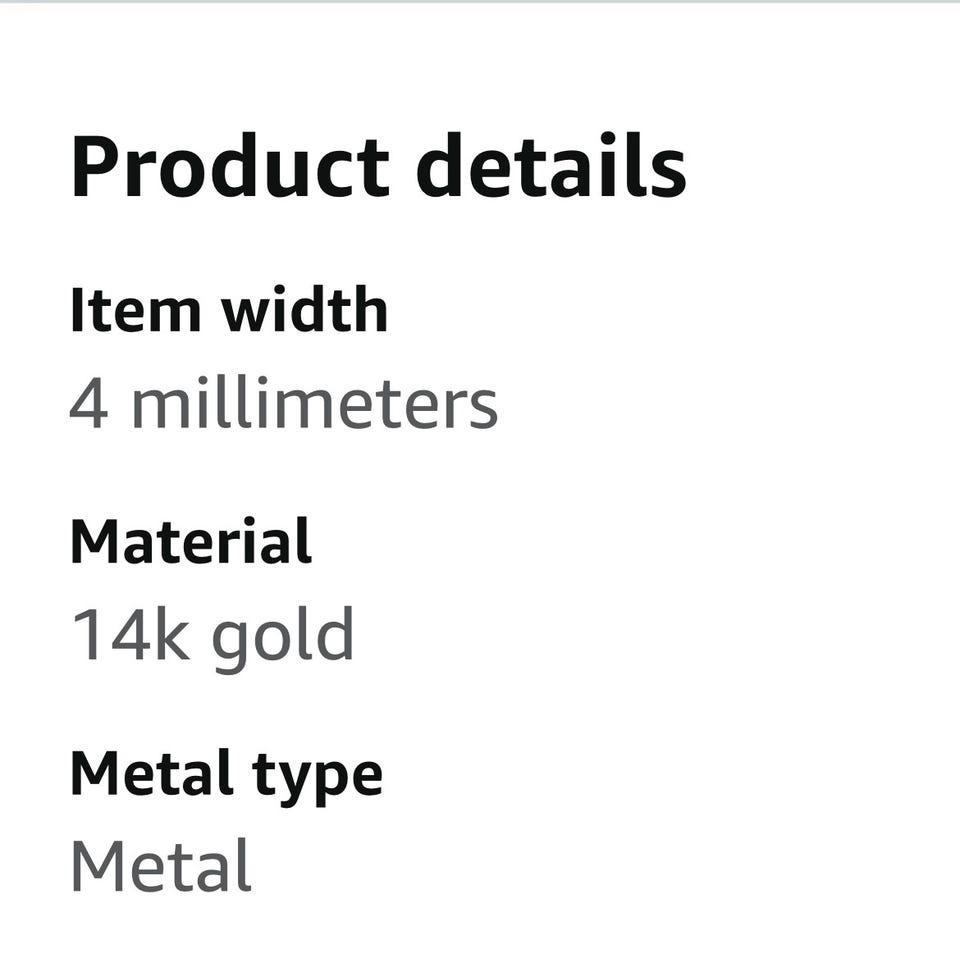
Task: Click the thin gray divider at top
Action: point(480,2)
